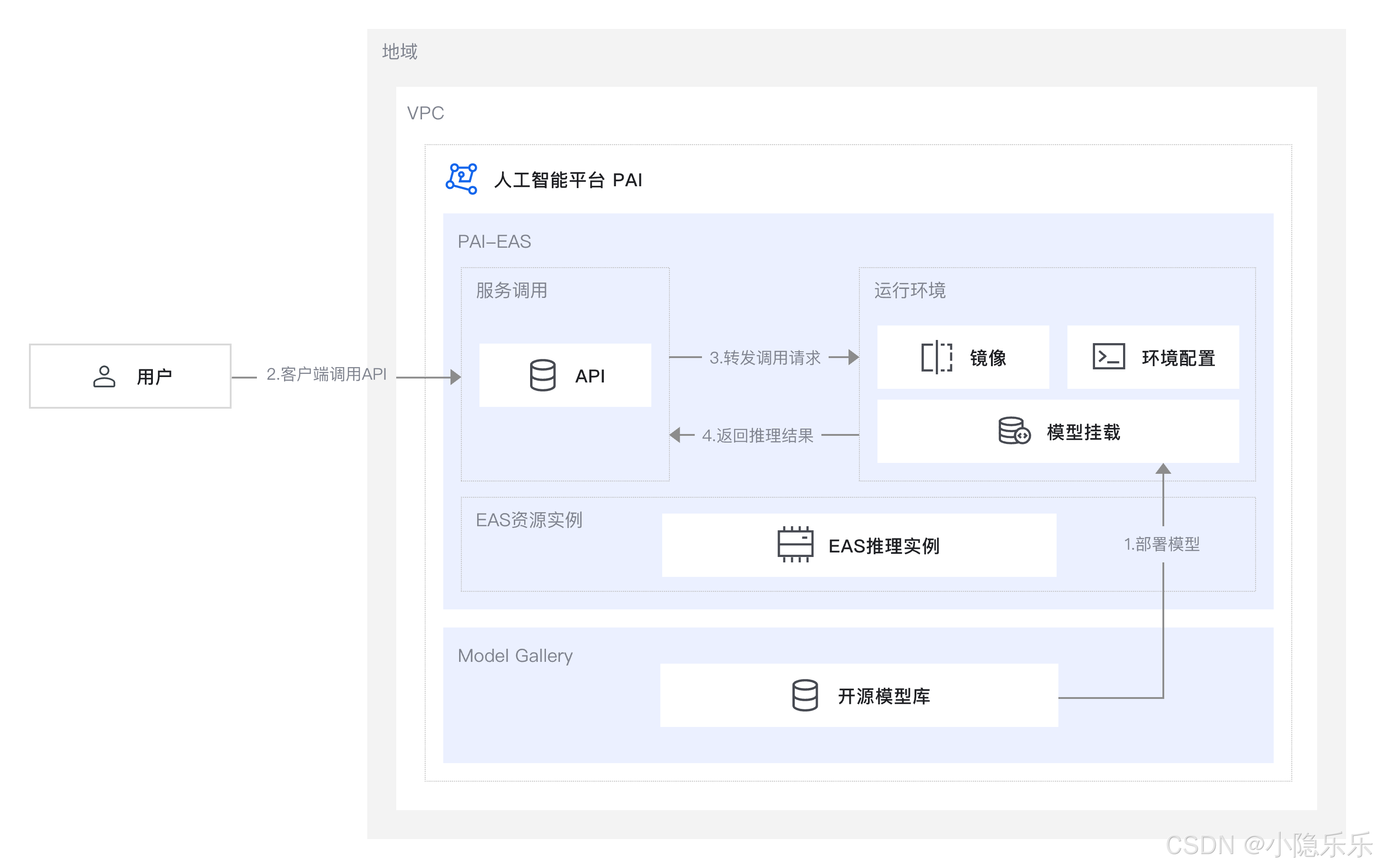Click the EAS资源实例 label
Screen dimensions: 1375x868
pos(529,520)
